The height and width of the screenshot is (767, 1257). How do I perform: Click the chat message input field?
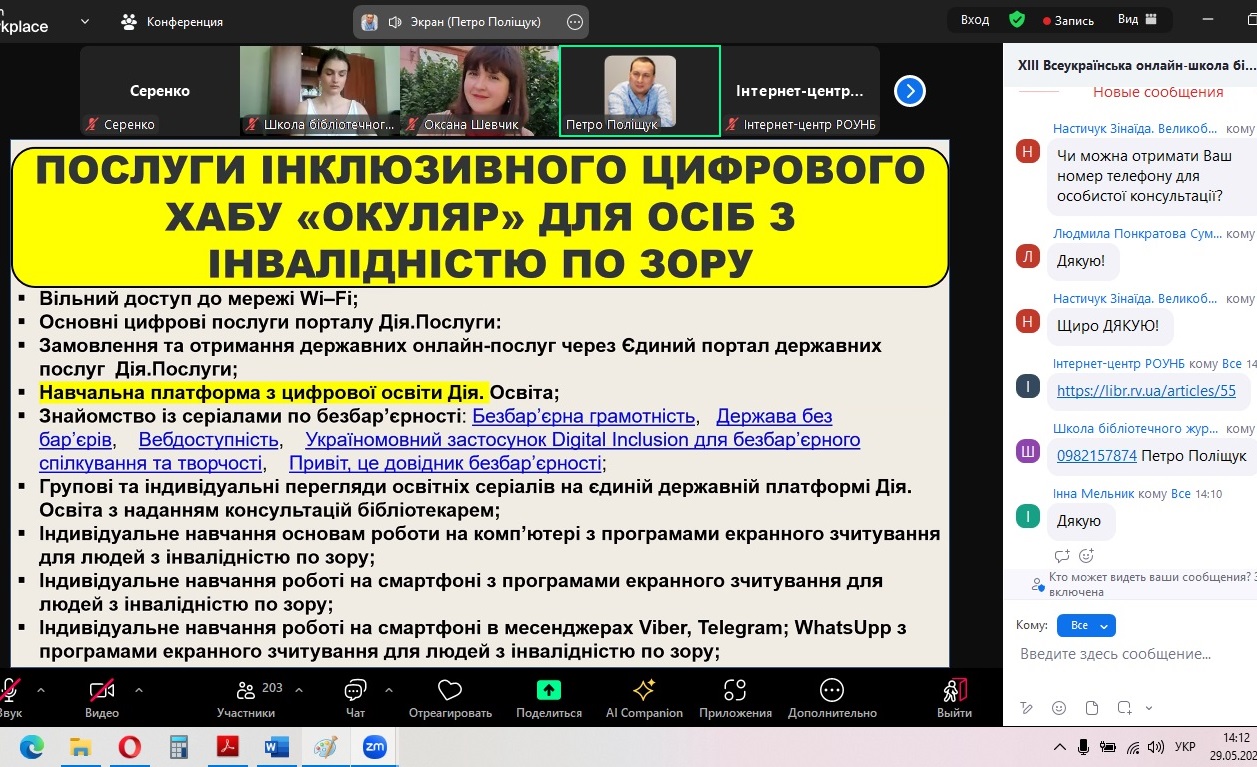(1130, 654)
